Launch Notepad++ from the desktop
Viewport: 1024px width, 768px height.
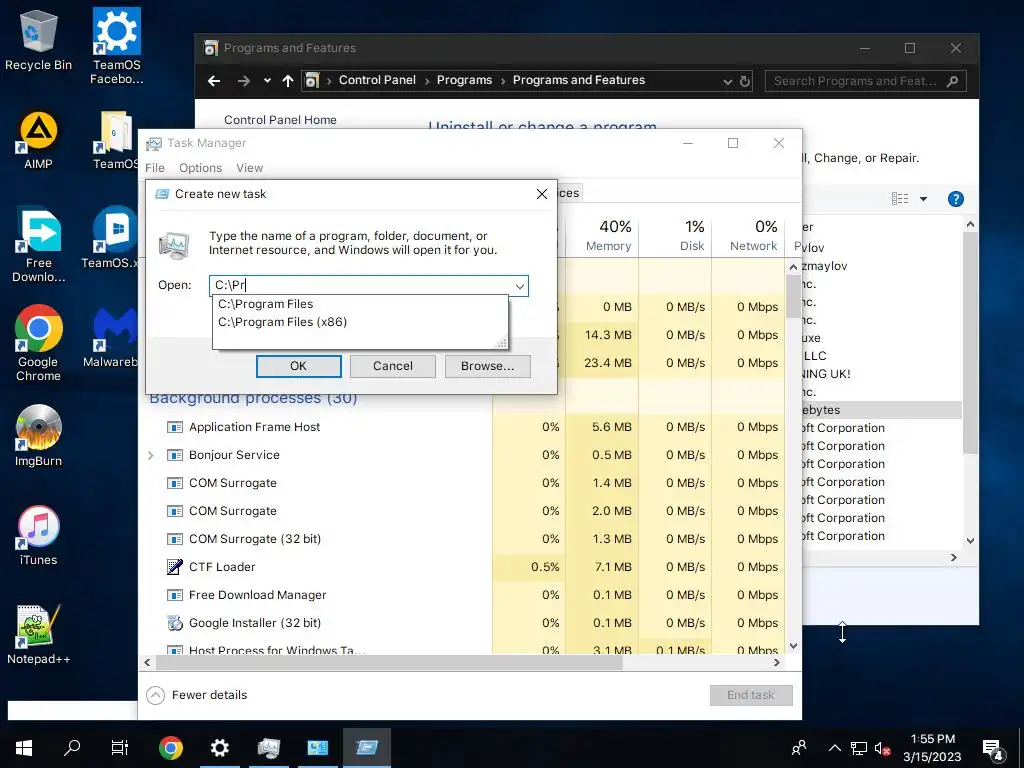pos(38,635)
